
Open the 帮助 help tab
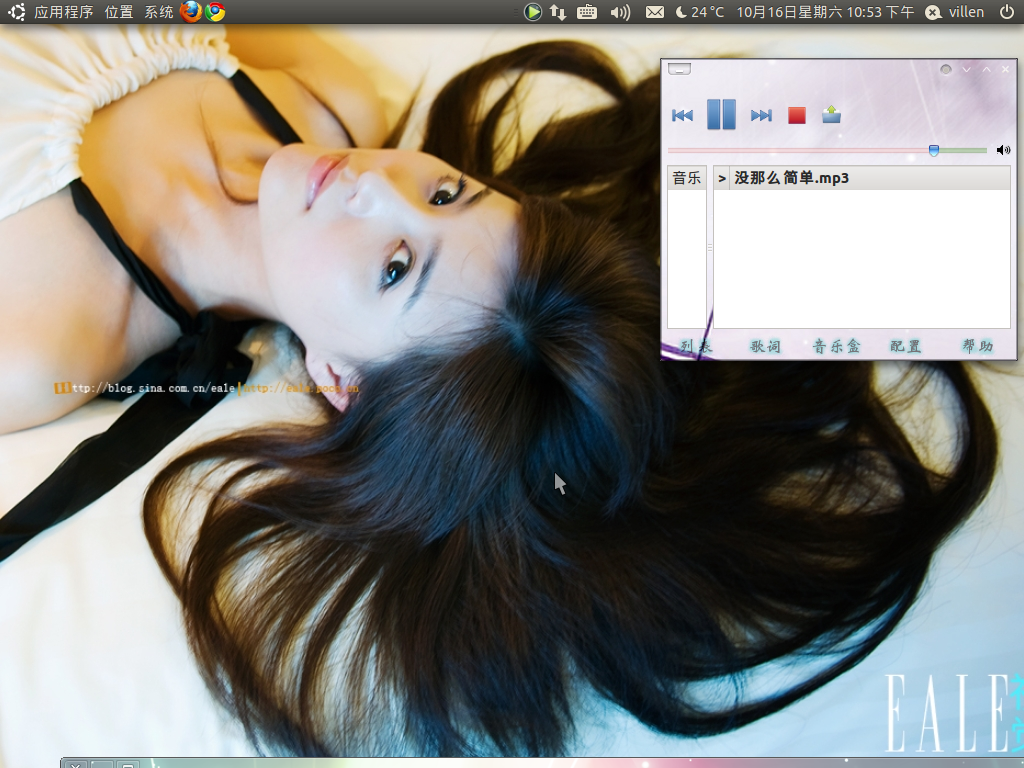point(978,346)
